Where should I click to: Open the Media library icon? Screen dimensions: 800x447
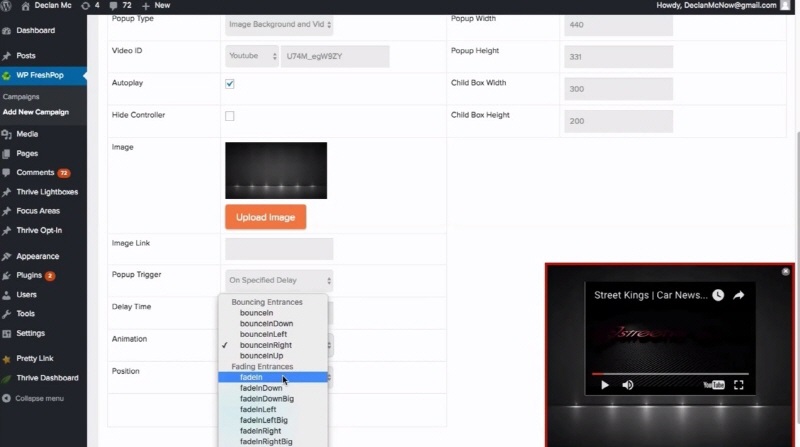point(7,134)
